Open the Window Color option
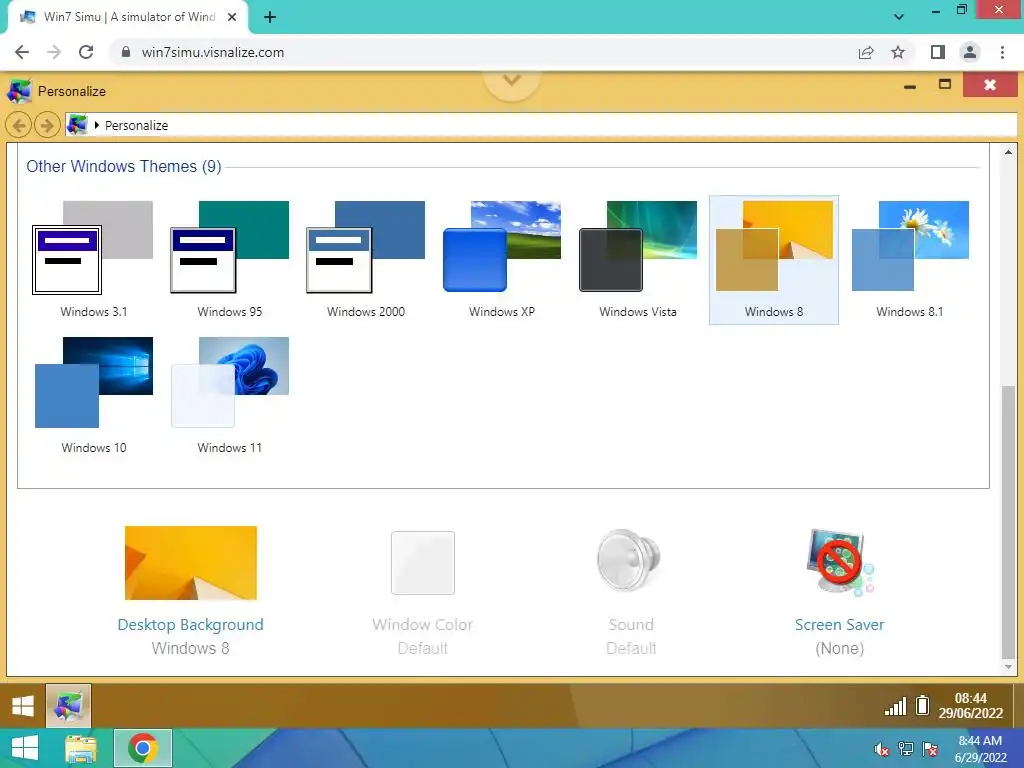 coord(423,625)
